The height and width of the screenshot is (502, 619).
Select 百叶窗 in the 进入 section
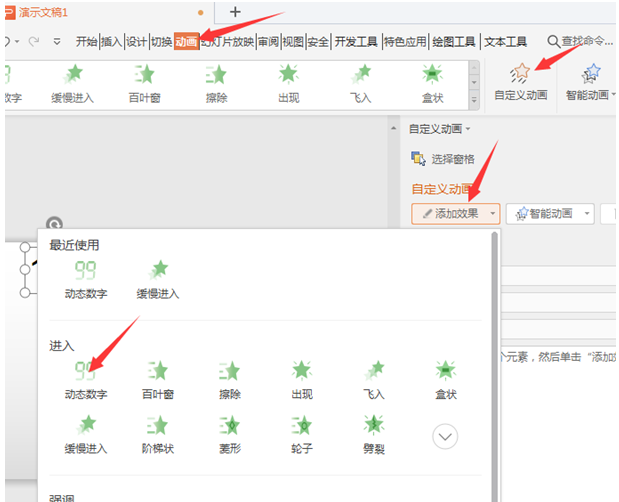[x=158, y=380]
